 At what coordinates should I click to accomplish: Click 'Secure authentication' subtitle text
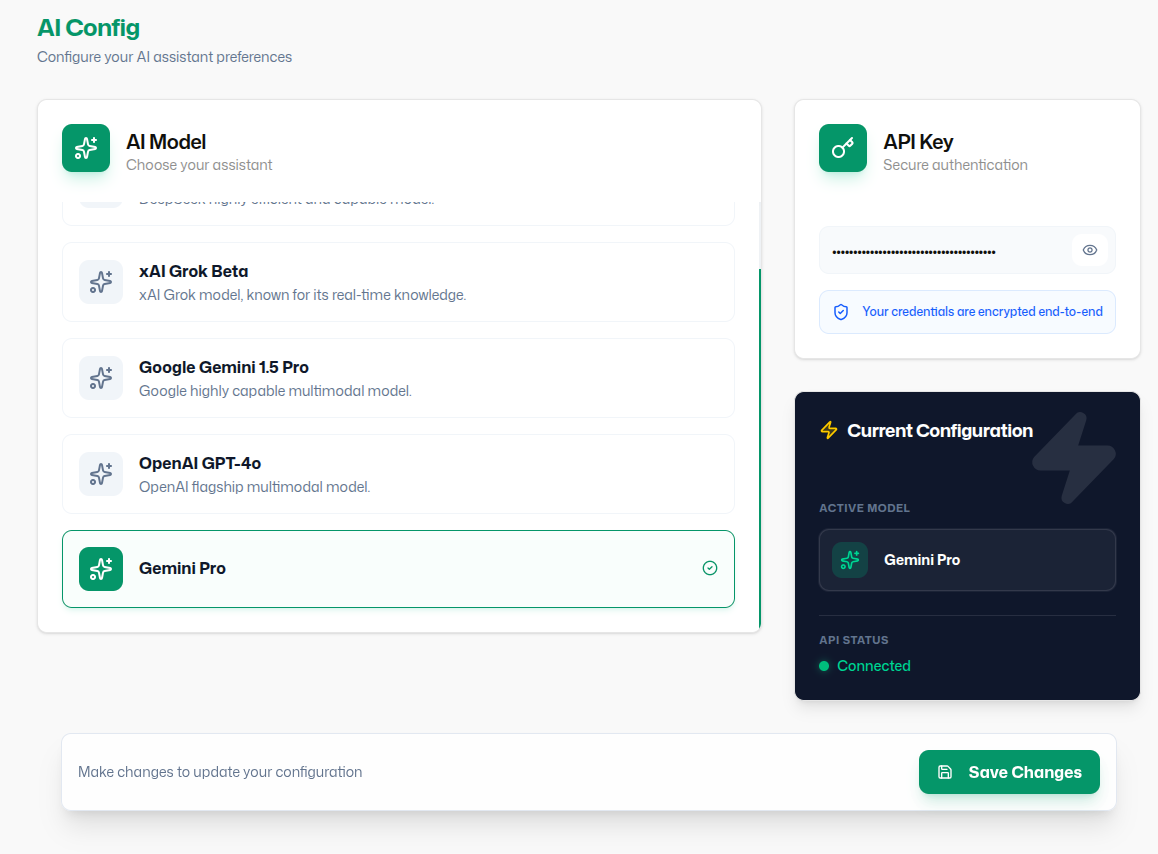(955, 165)
